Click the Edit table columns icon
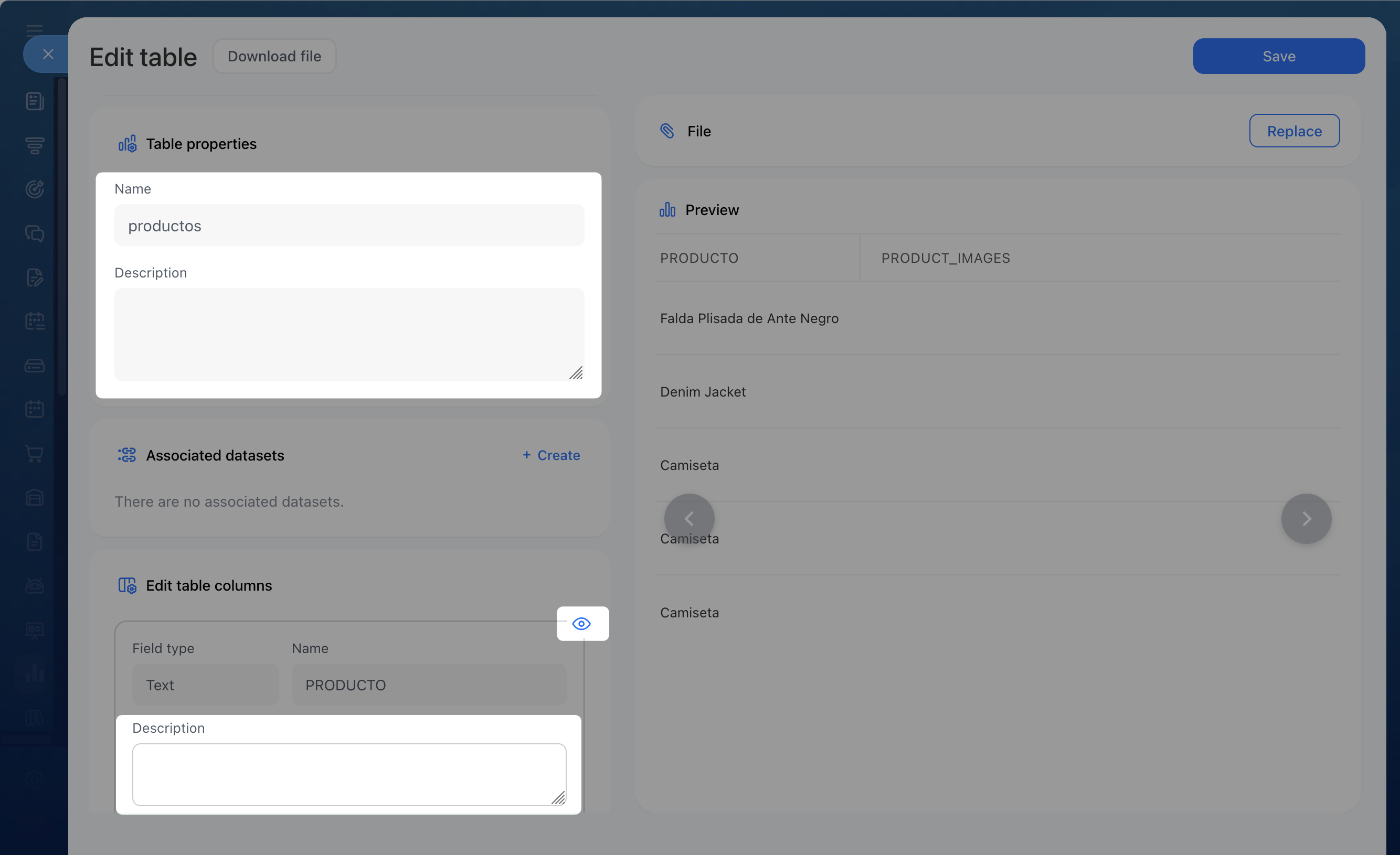Image resolution: width=1400 pixels, height=855 pixels. pyautogui.click(x=128, y=585)
